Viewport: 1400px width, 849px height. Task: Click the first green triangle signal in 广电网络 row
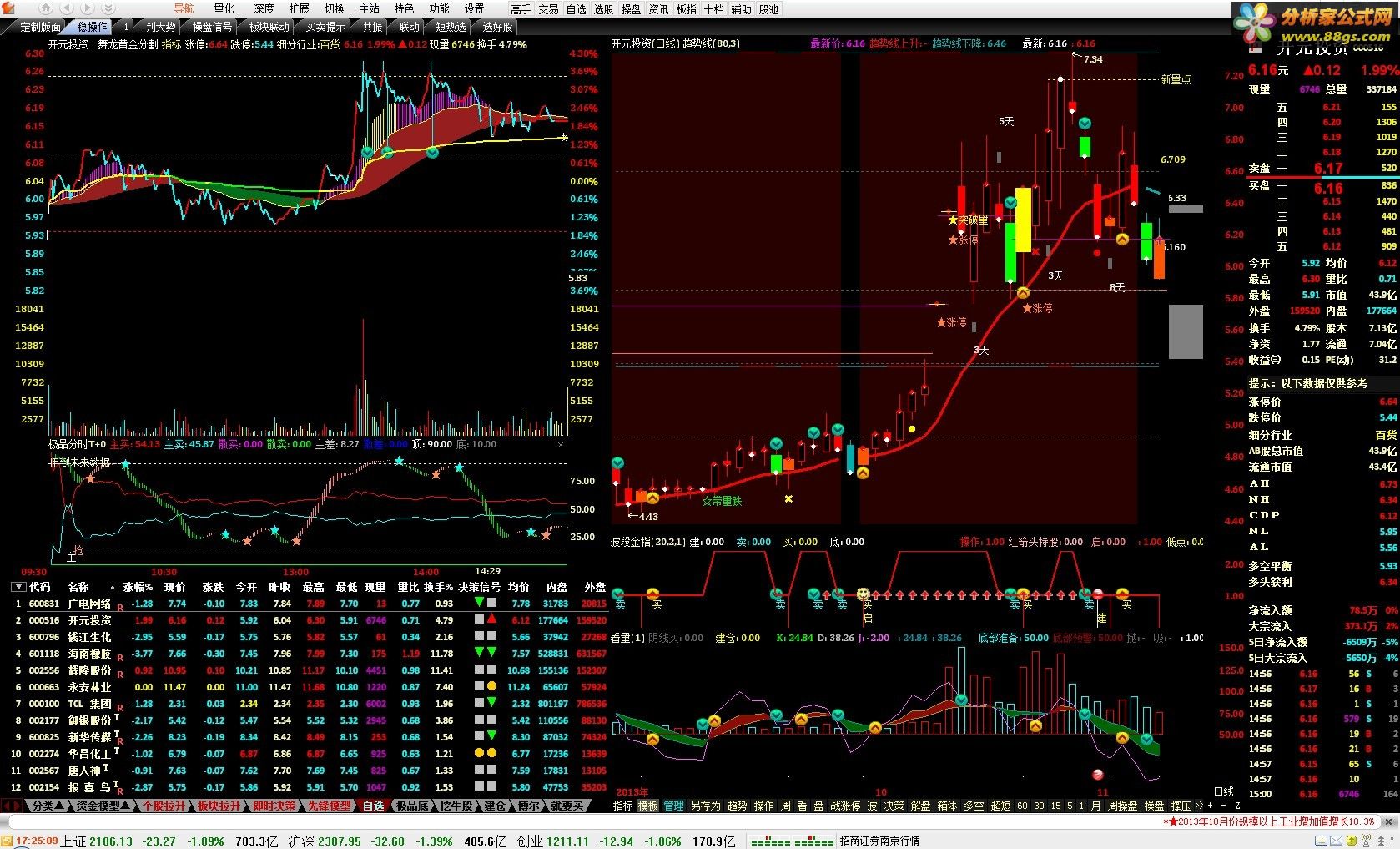(x=479, y=602)
